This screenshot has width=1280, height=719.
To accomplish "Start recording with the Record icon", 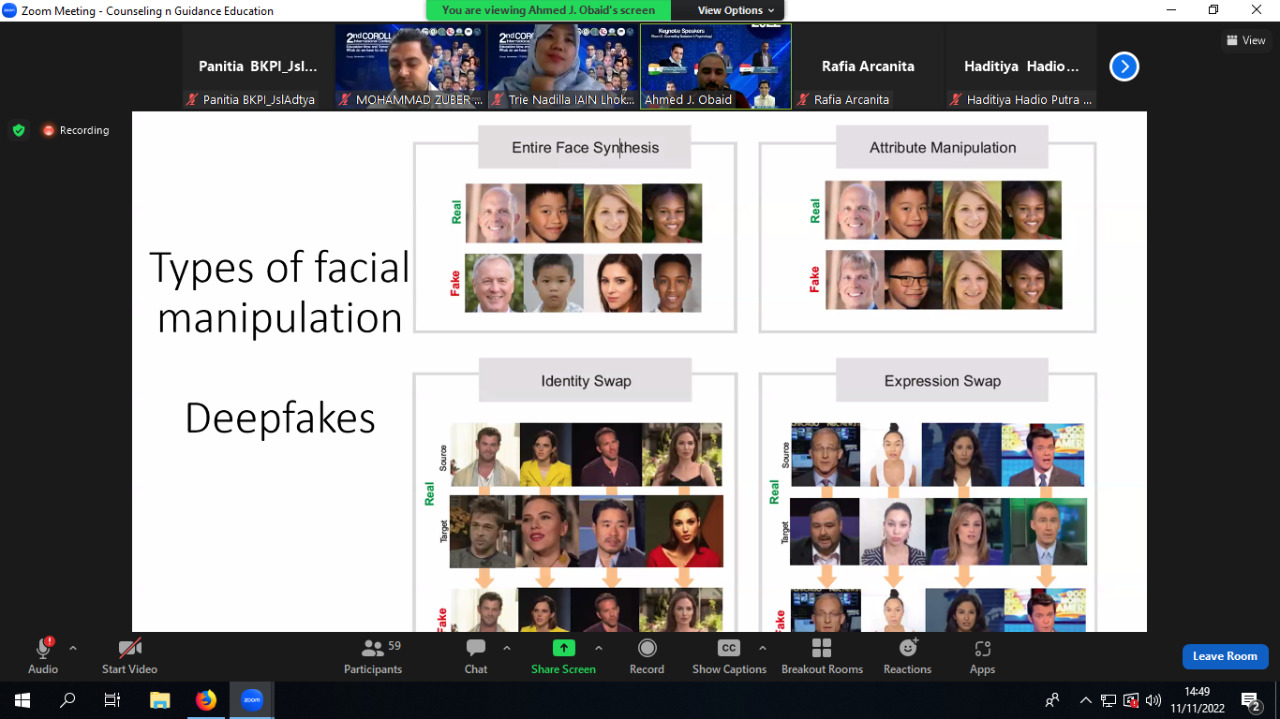I will [x=647, y=656].
